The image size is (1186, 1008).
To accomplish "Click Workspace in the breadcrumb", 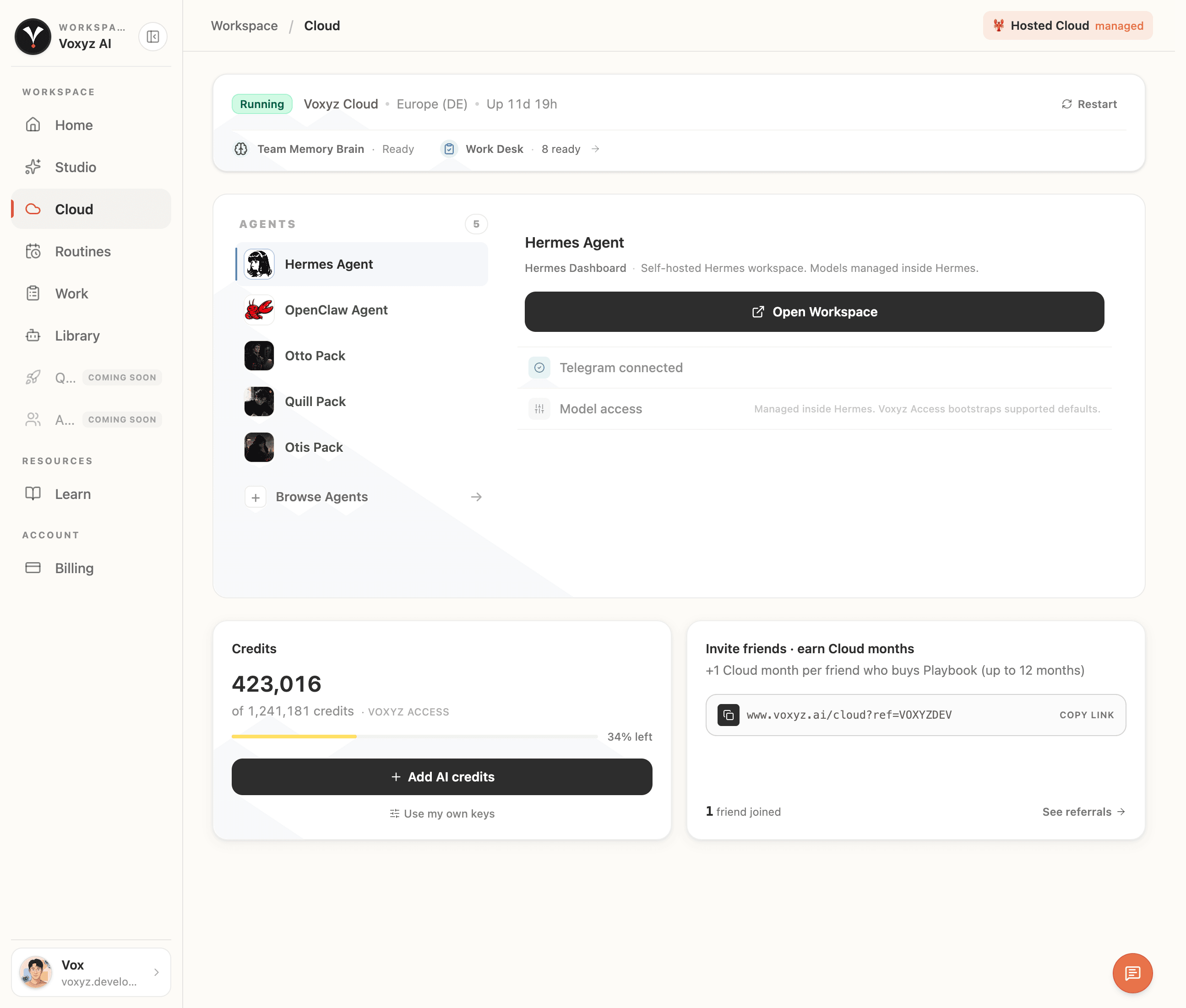I will pyautogui.click(x=244, y=26).
